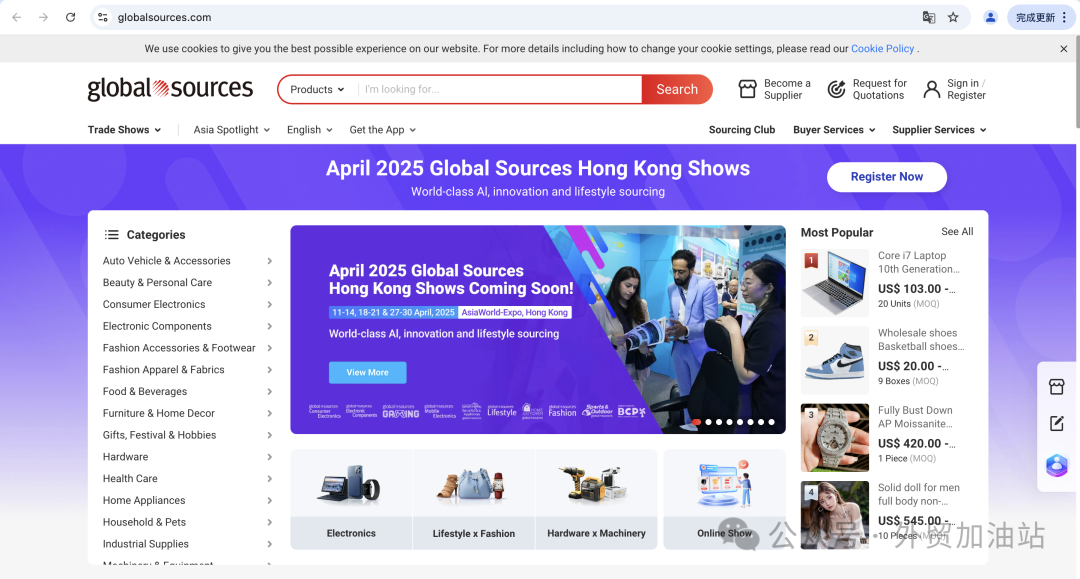
Task: Open the Lifestyle x Fashion tile
Action: 474,499
